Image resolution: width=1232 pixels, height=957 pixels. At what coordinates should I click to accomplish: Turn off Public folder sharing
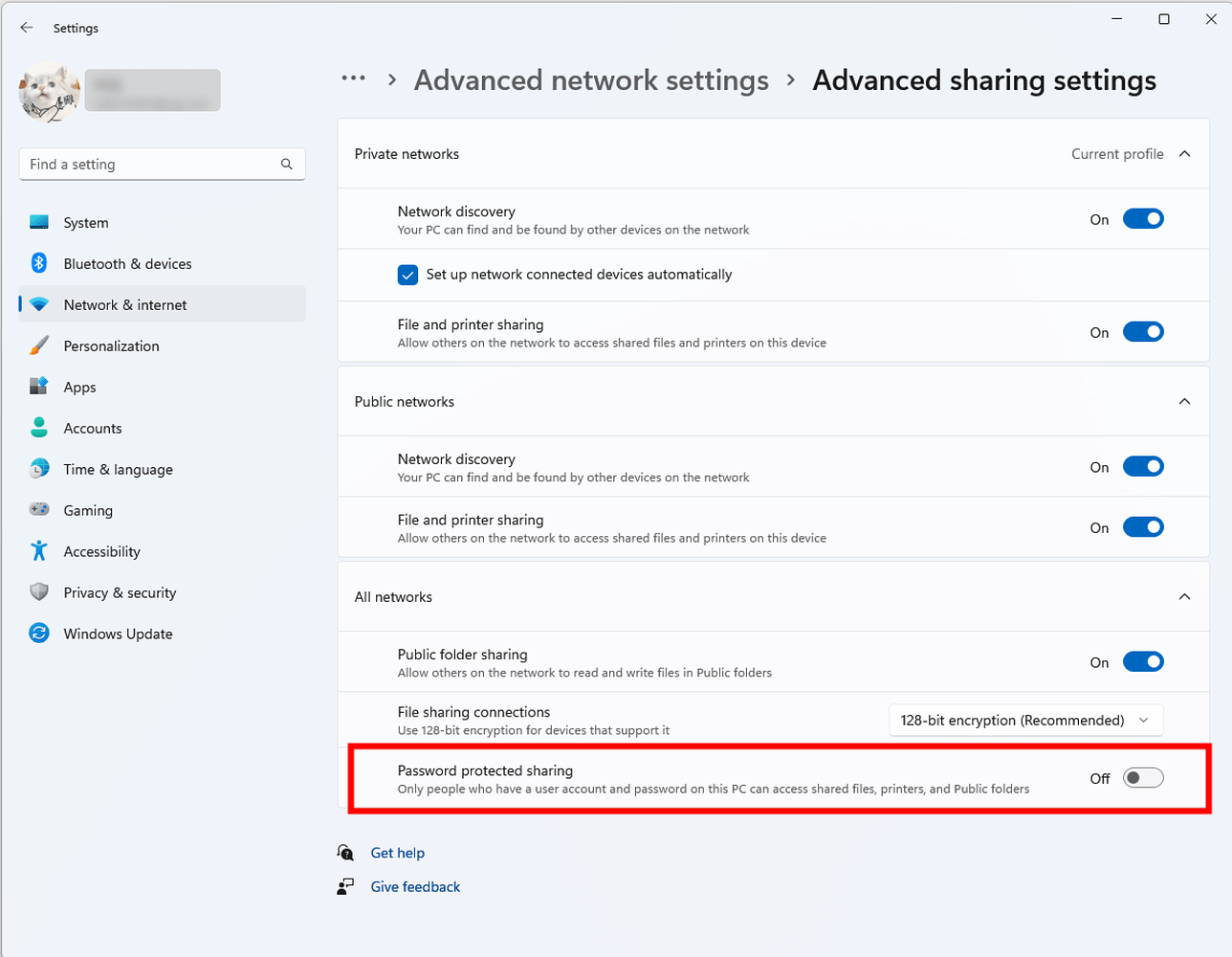1143,661
